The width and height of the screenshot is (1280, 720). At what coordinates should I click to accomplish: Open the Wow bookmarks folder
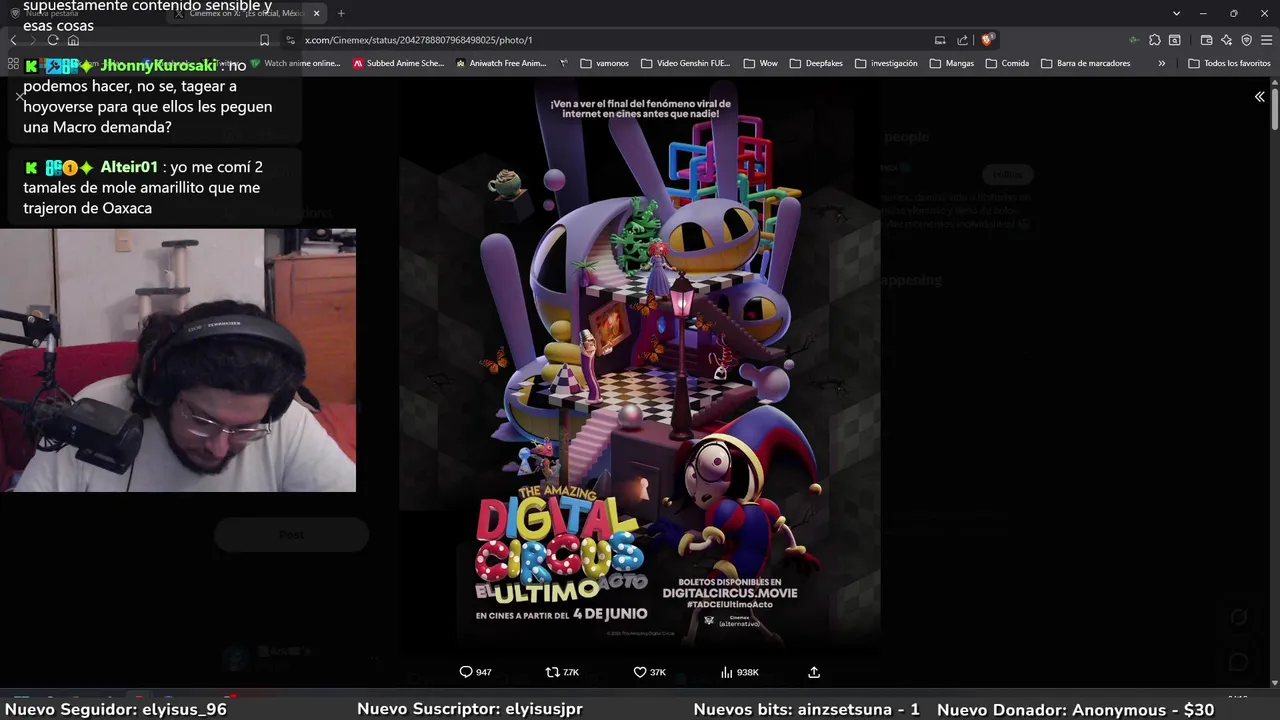(760, 63)
